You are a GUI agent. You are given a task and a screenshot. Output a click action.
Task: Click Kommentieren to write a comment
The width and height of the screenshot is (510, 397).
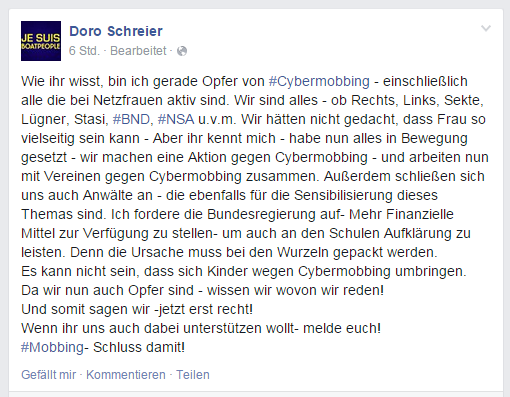point(126,375)
